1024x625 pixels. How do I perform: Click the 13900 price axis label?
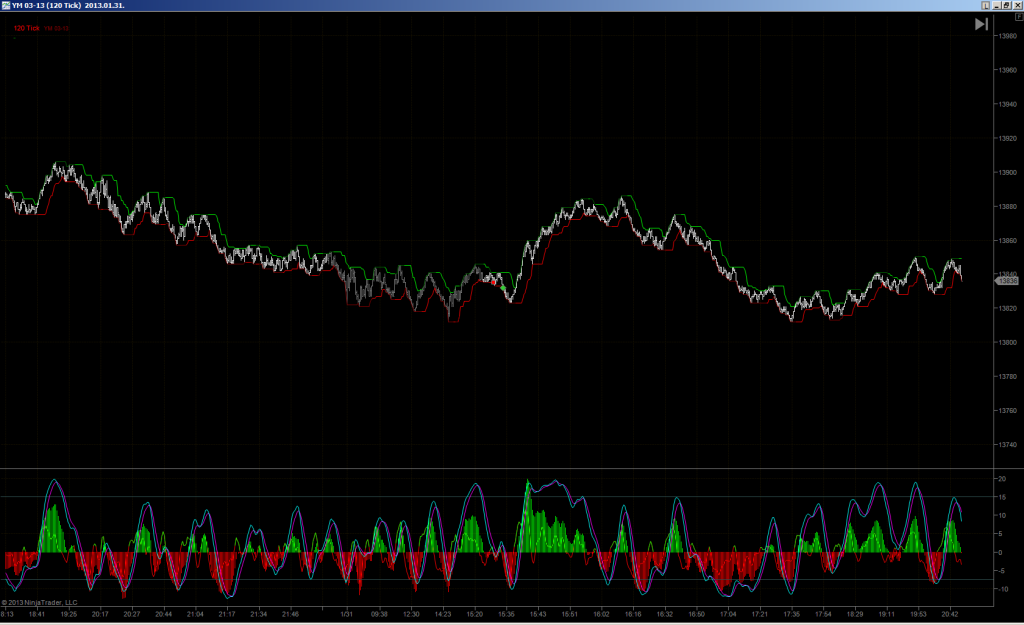(1008, 172)
